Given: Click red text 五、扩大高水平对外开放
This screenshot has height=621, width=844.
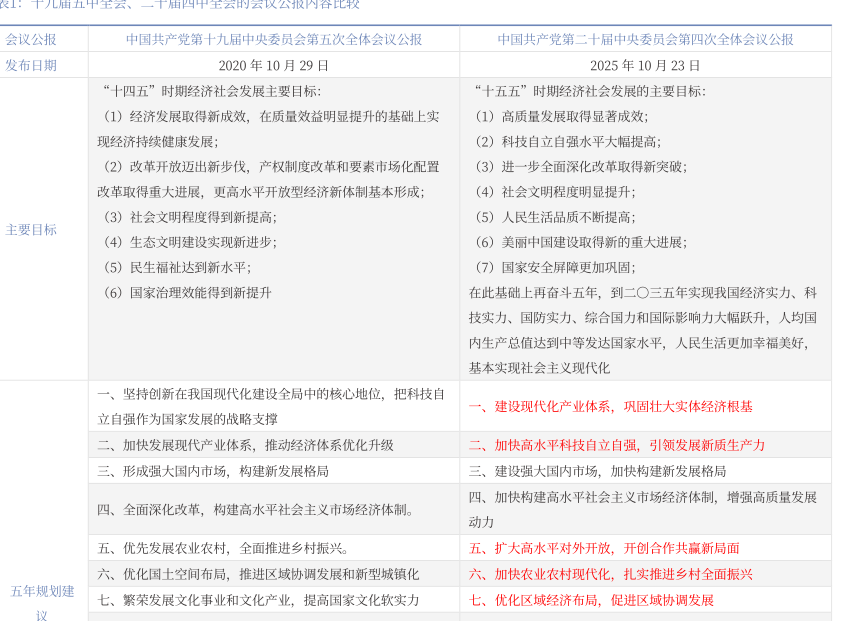Looking at the screenshot, I should point(604,548).
